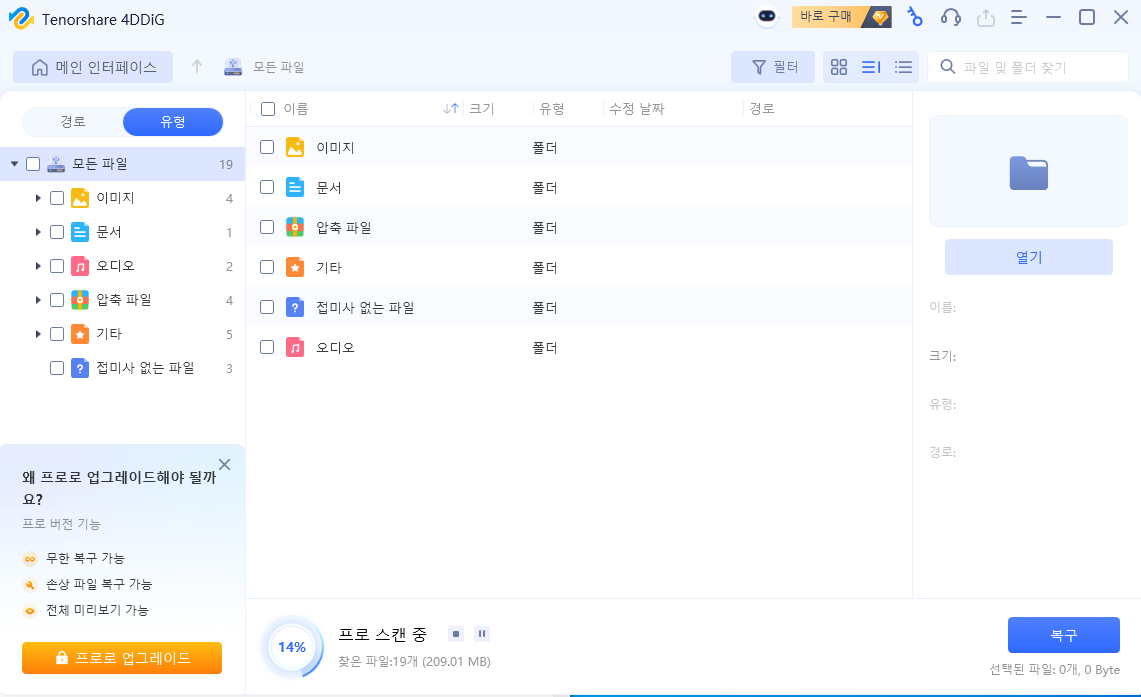Viewport: 1141px width, 697px height.
Task: Check the 압축 파일 tree checkbox
Action: (57, 300)
